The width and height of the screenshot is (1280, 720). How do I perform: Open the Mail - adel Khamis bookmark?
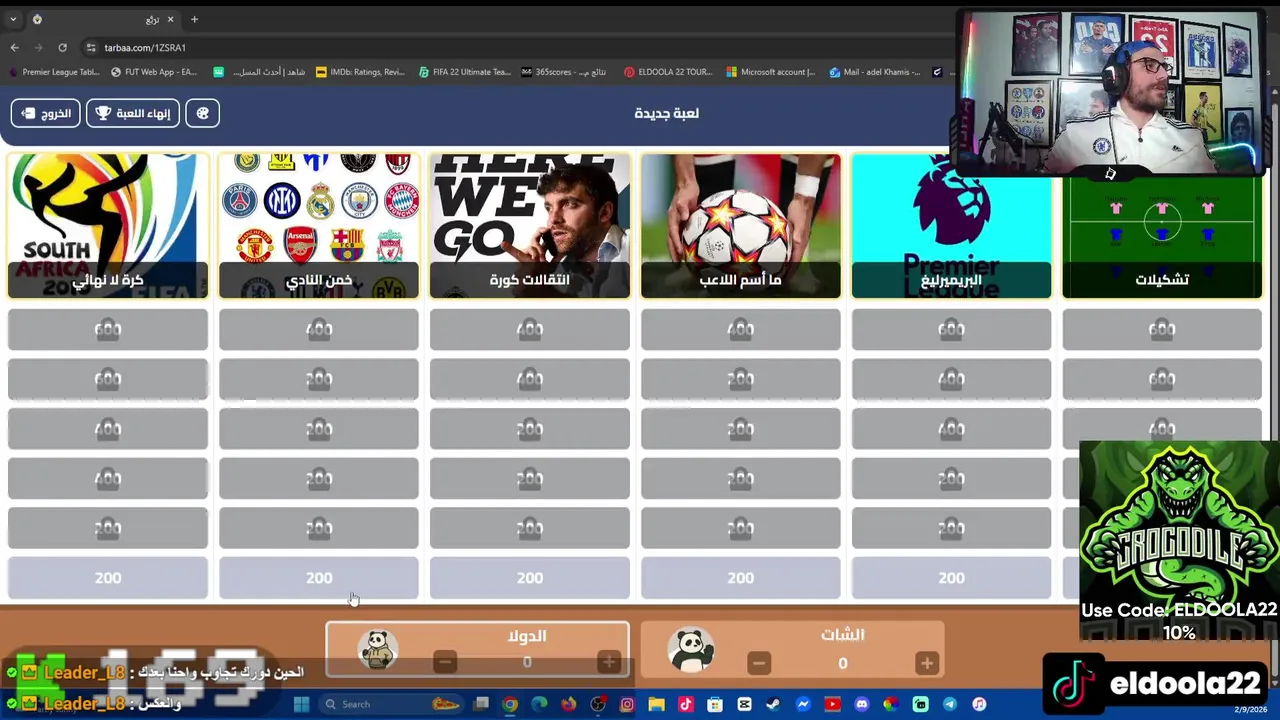[875, 72]
